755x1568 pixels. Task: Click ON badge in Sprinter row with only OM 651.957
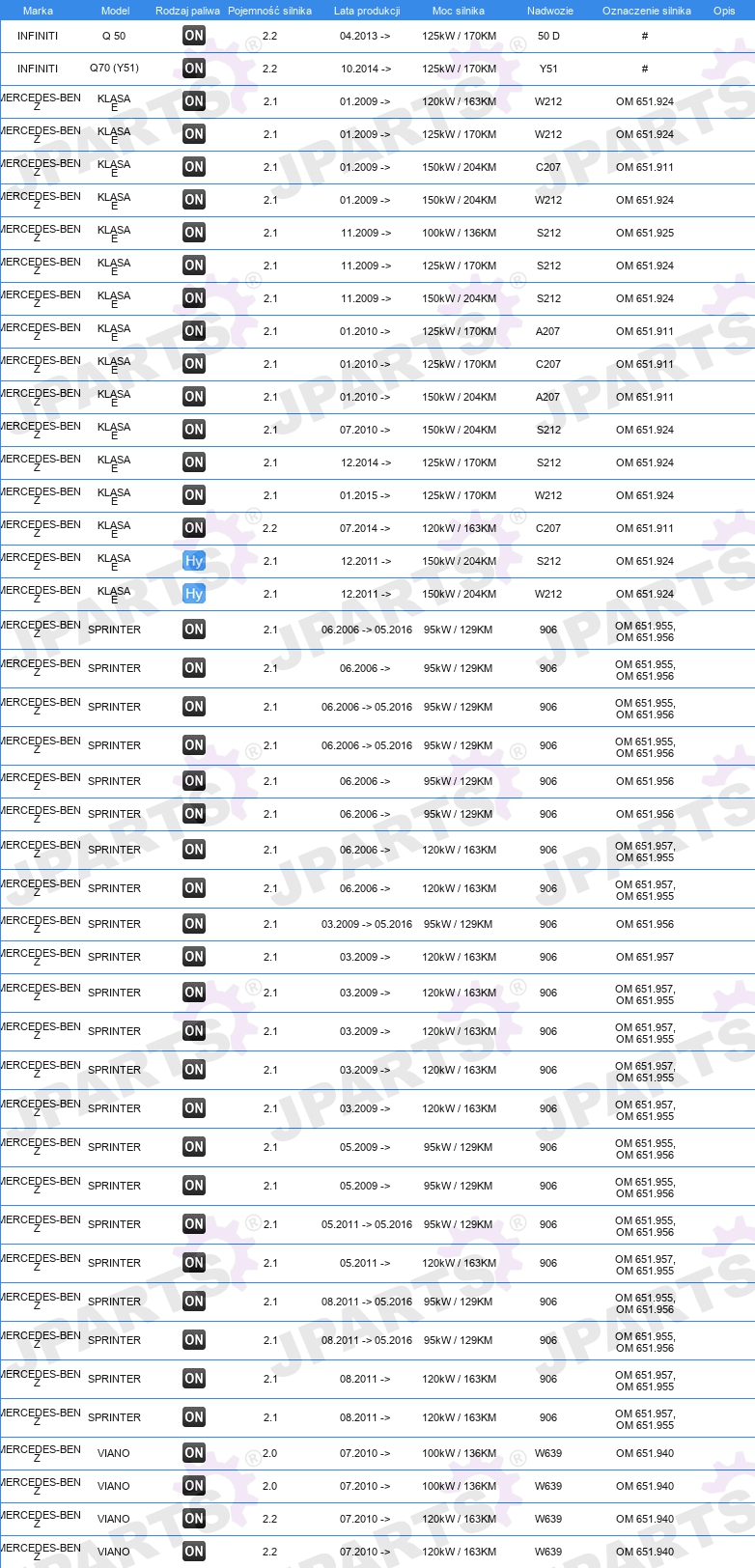pos(194,957)
